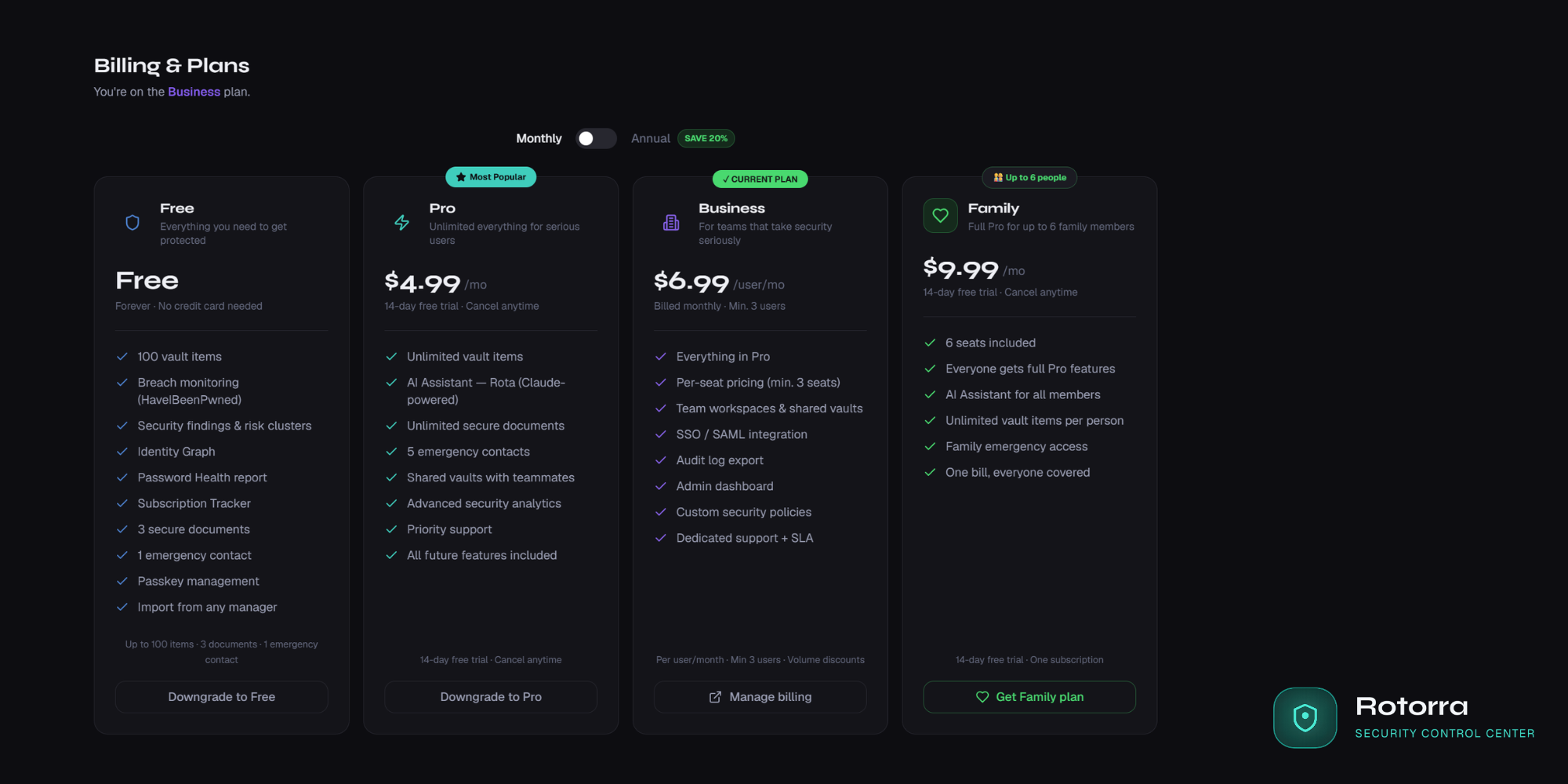Click the checkmark next to SSO / SAML integration
This screenshot has width=1568, height=784.
pyautogui.click(x=661, y=434)
